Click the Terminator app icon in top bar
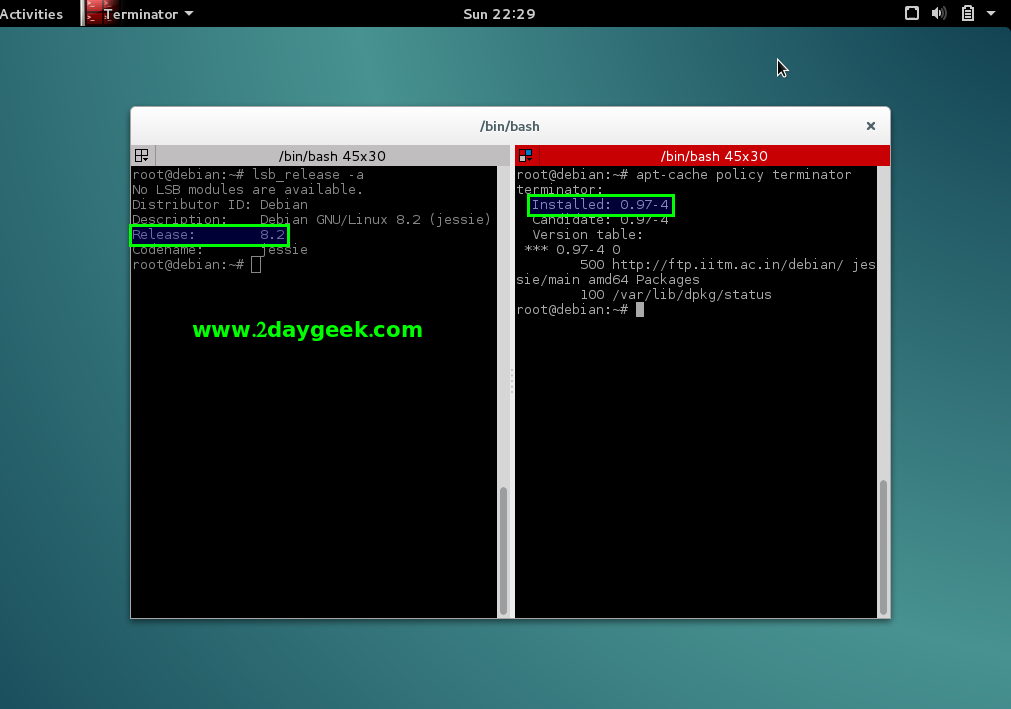This screenshot has height=709, width=1011. [x=96, y=13]
